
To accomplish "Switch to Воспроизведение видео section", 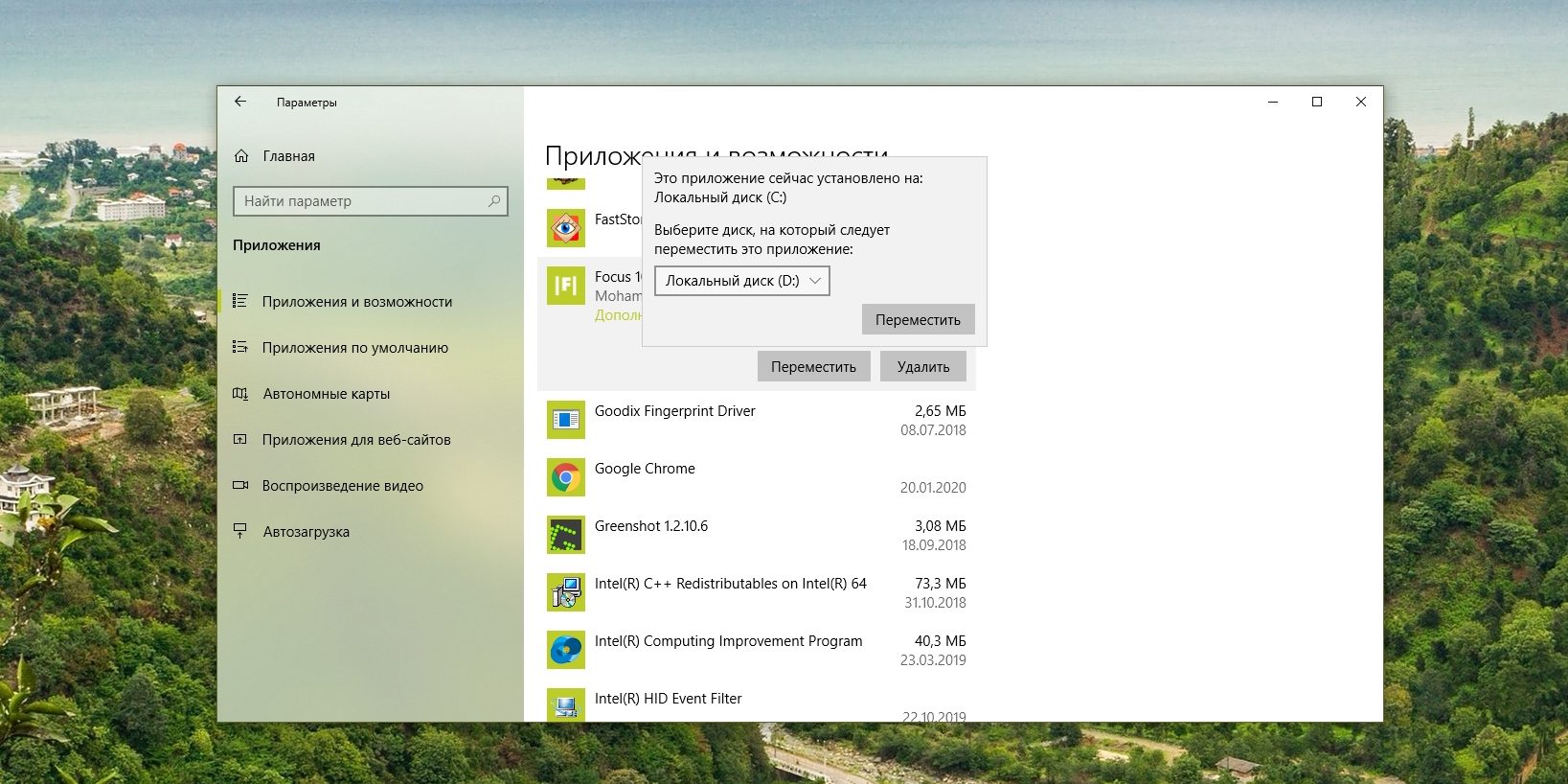I will [x=342, y=486].
